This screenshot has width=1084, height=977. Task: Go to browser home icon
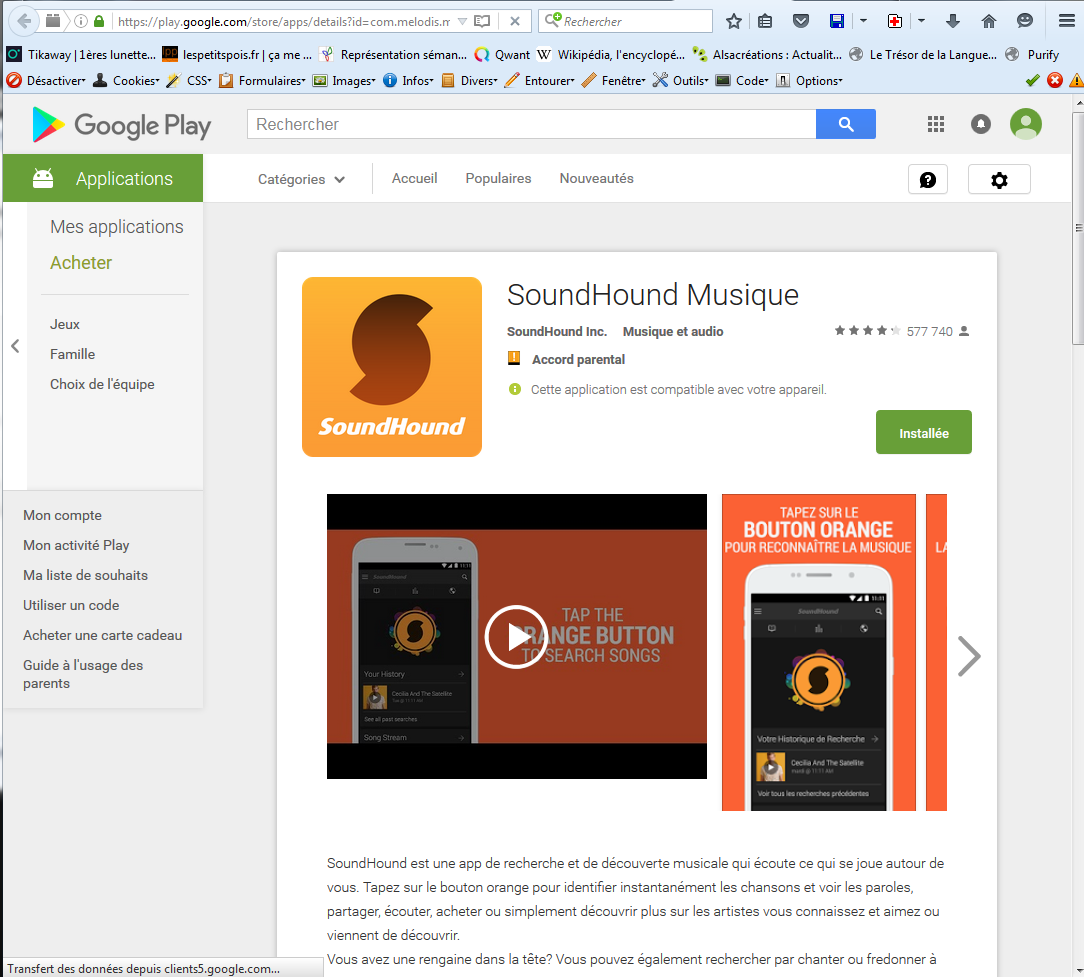(x=989, y=21)
